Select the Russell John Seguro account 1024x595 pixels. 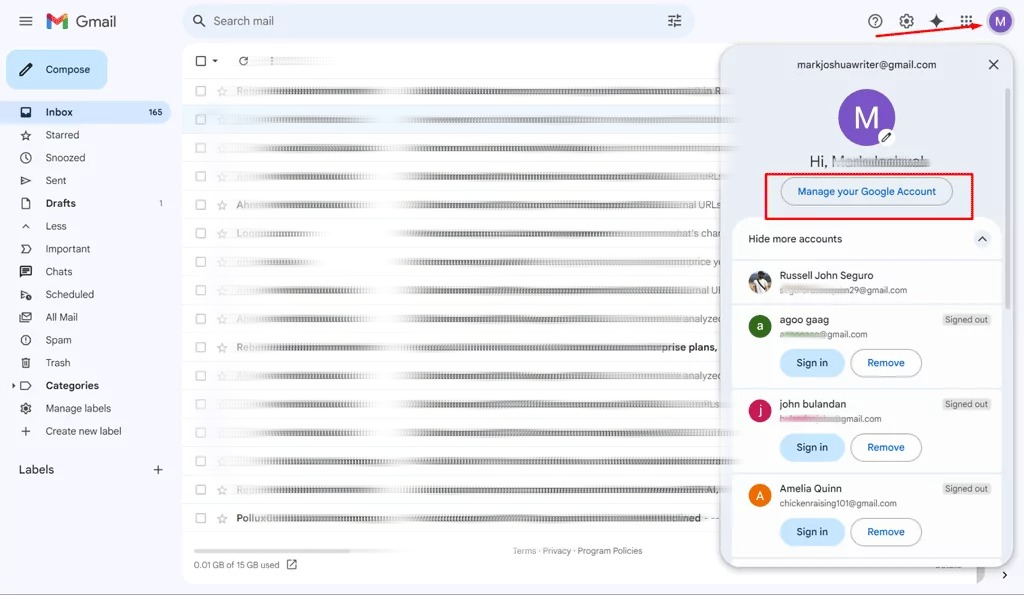[x=867, y=282]
